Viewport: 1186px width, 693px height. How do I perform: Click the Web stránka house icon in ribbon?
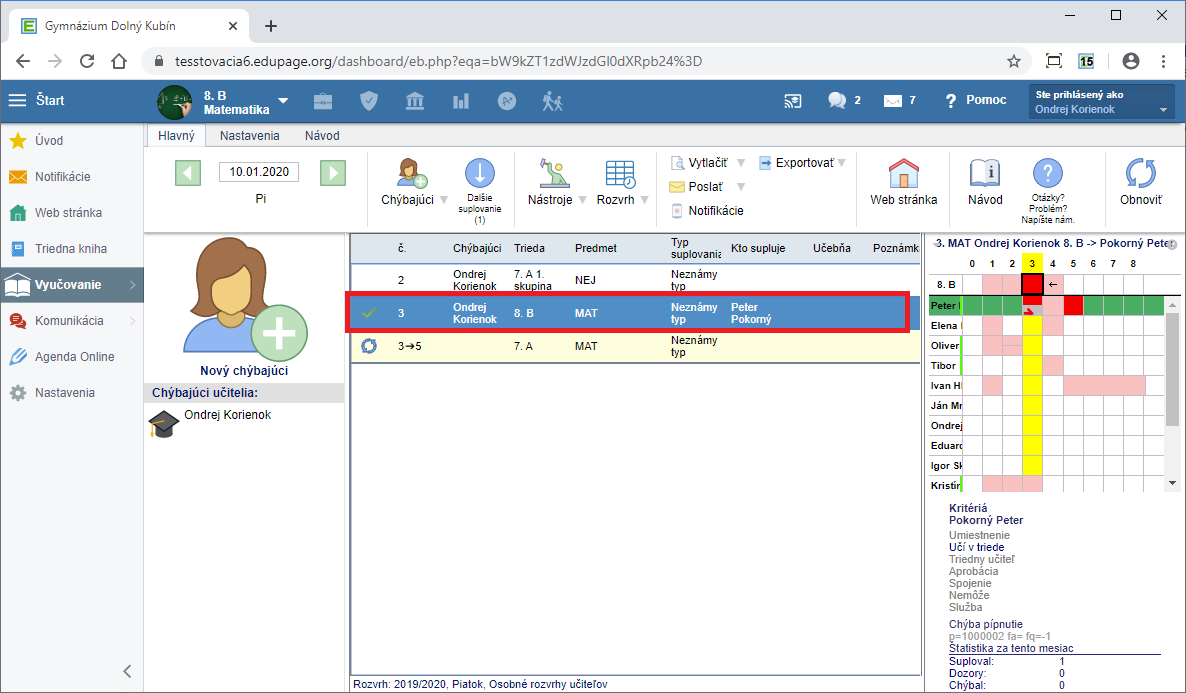tap(903, 174)
